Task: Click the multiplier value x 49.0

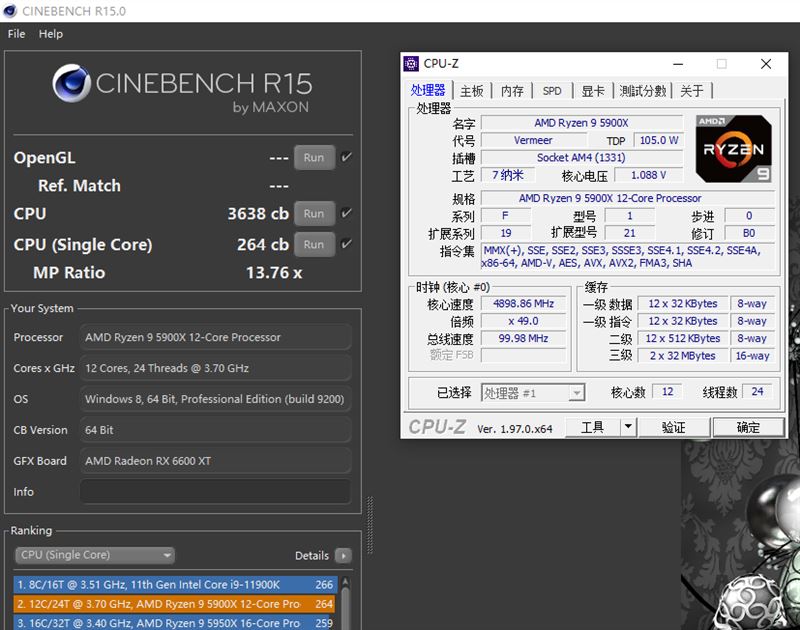Action: tap(523, 321)
